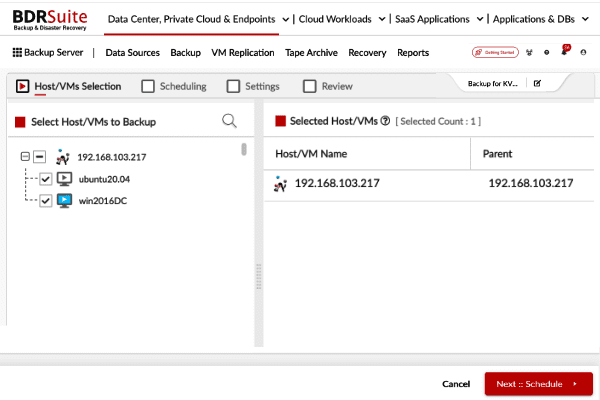The height and width of the screenshot is (400, 600).
Task: Toggle the 192.168.103.217 host checkbox
Action: click(x=39, y=157)
